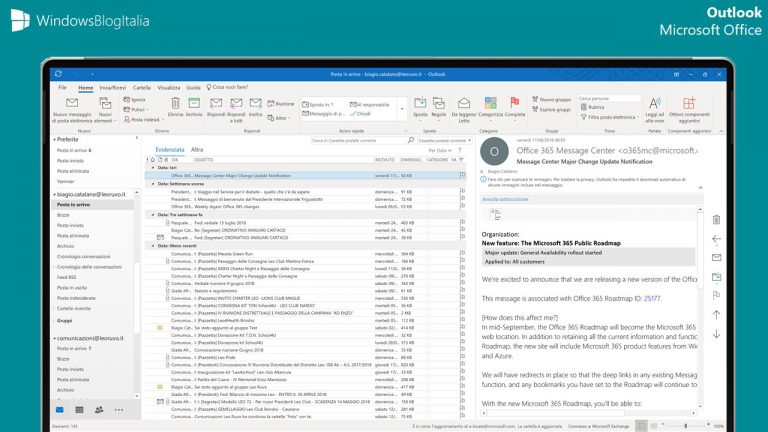The height and width of the screenshot is (432, 768).
Task: Click the Rispondi envelope icon
Action: pos(216,103)
